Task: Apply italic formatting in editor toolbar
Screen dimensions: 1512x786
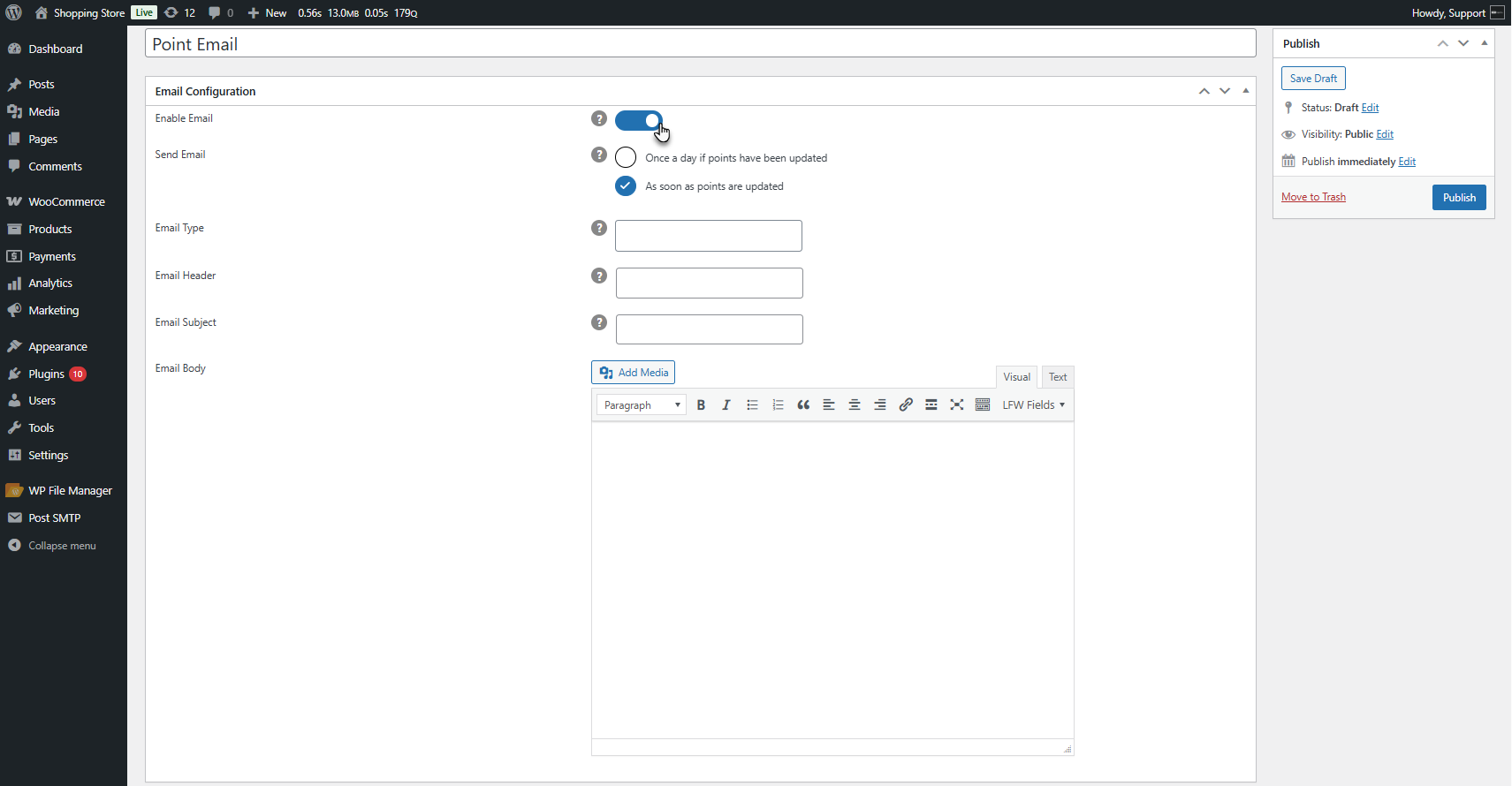Action: pos(726,404)
